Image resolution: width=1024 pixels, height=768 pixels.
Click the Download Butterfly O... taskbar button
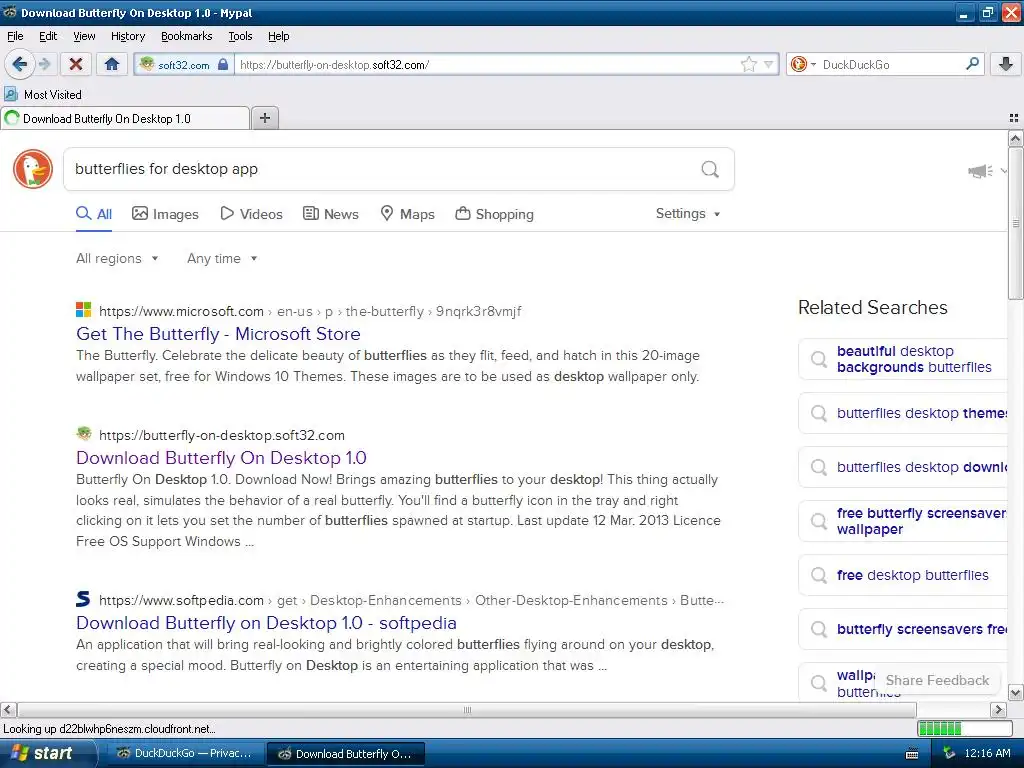point(346,754)
